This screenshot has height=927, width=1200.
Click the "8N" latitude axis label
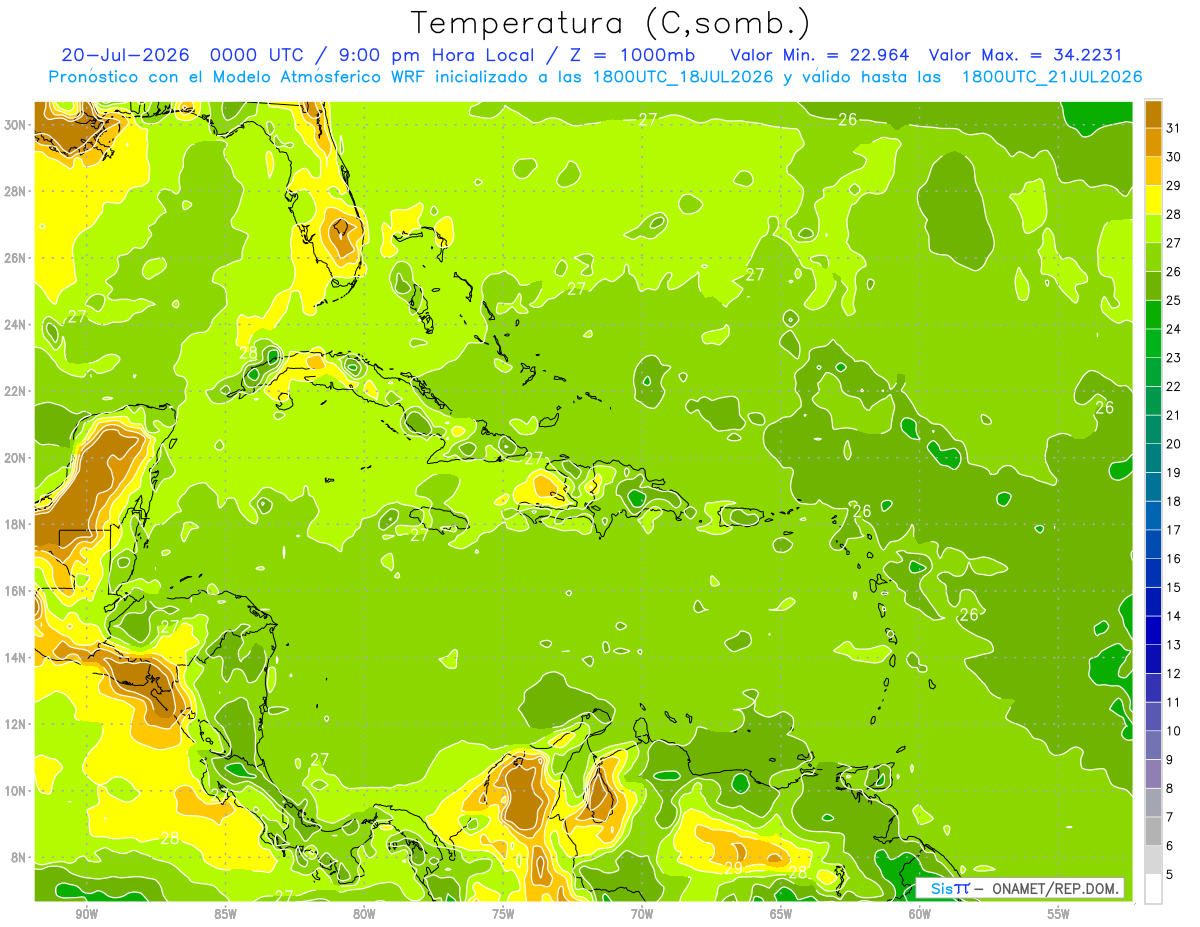20,858
